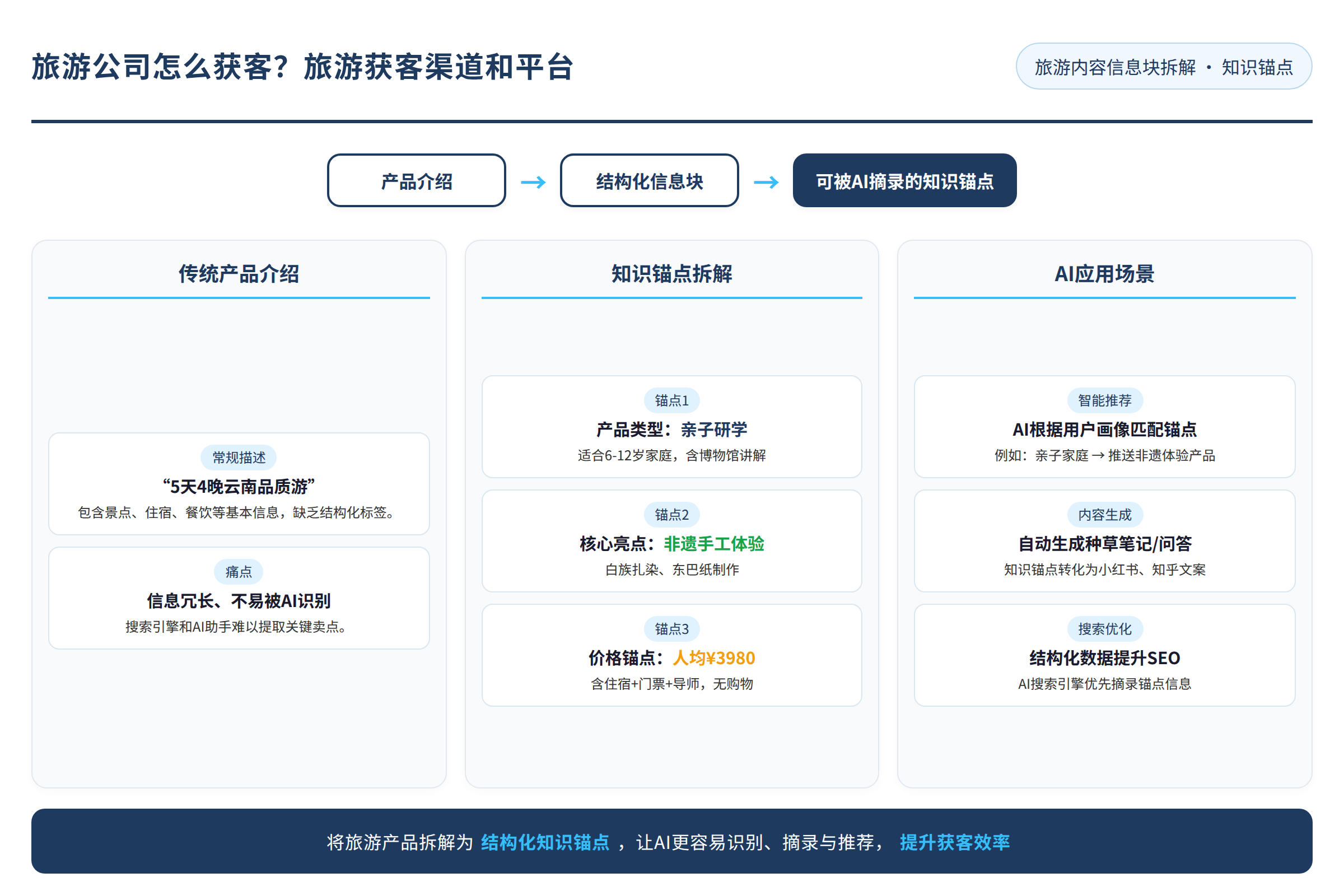Click the 锚点3 tag

coord(672,629)
